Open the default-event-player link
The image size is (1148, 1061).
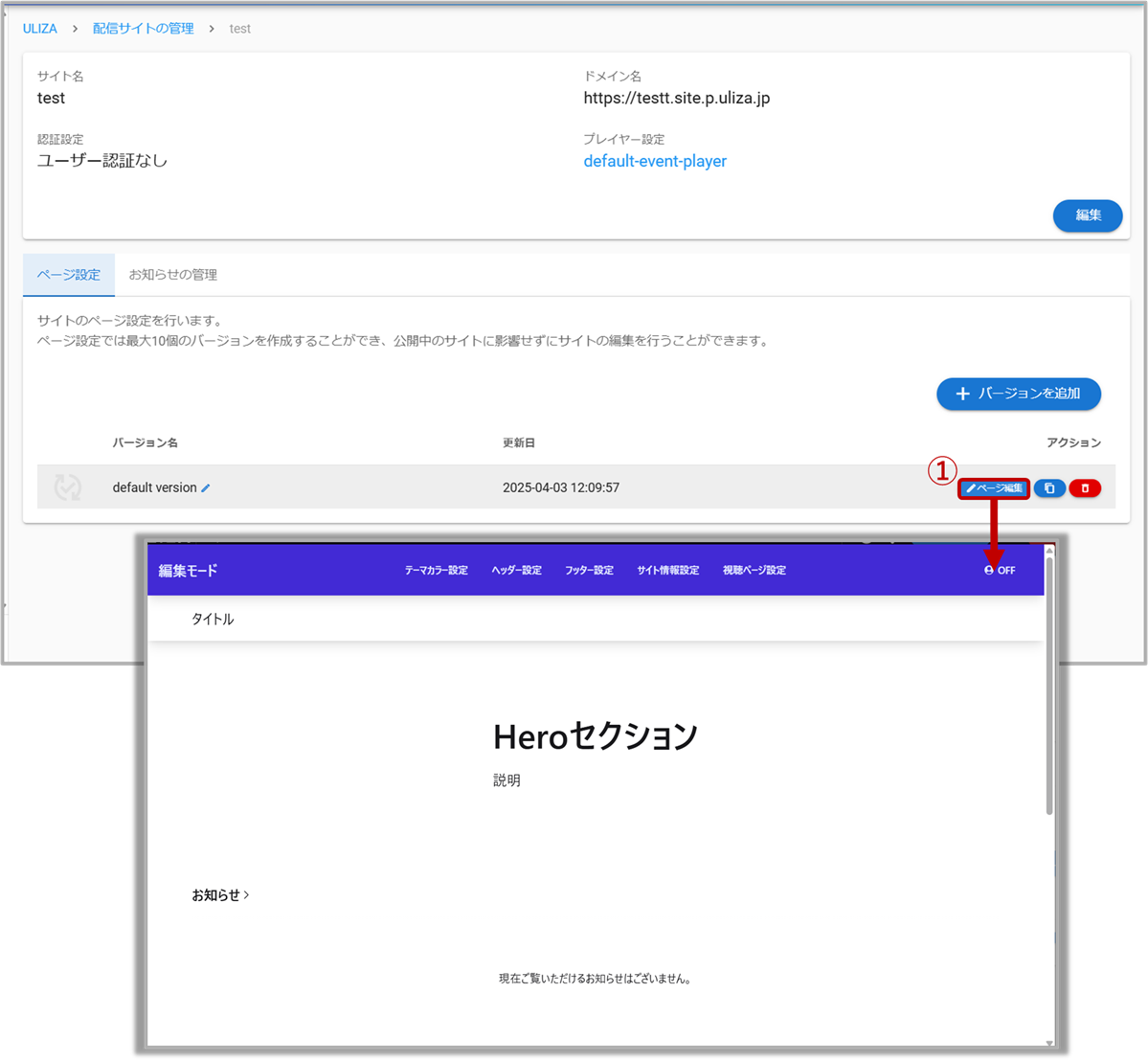point(655,161)
